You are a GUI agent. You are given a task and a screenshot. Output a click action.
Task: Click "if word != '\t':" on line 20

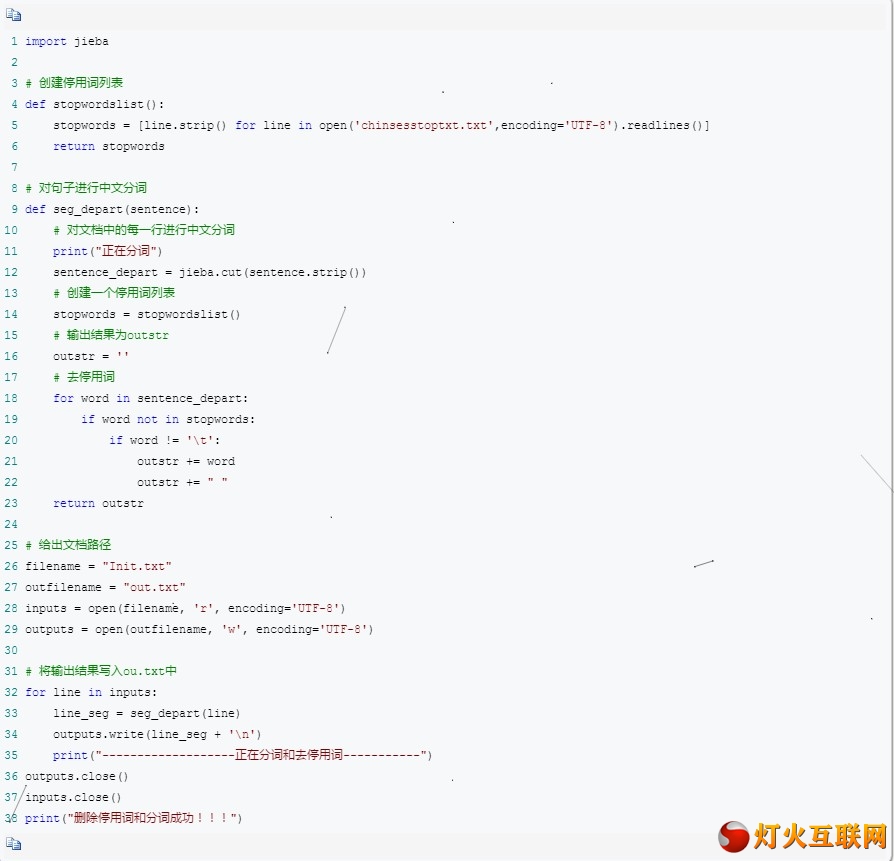coord(165,440)
